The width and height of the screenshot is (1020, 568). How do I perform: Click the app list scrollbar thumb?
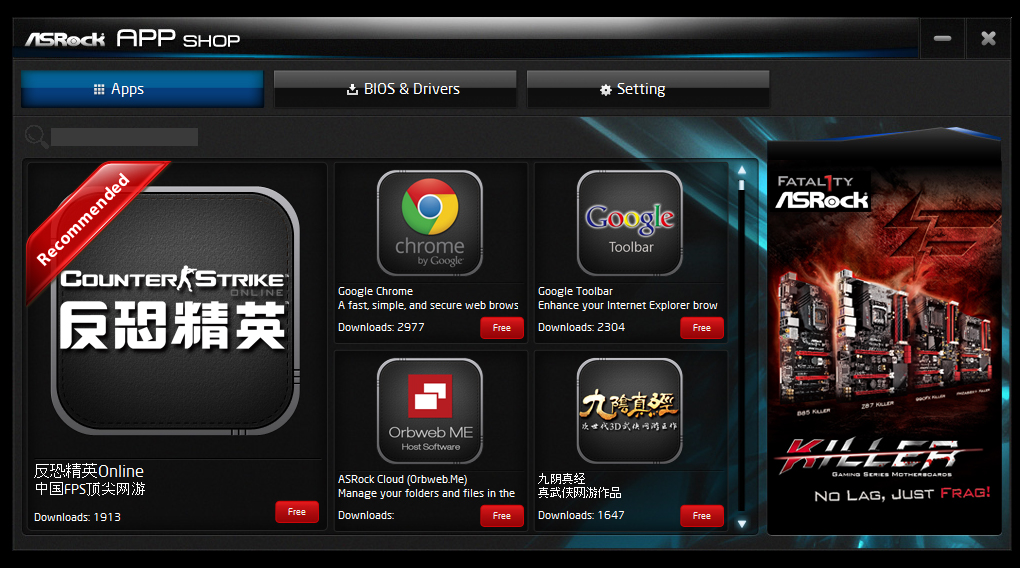[x=742, y=185]
